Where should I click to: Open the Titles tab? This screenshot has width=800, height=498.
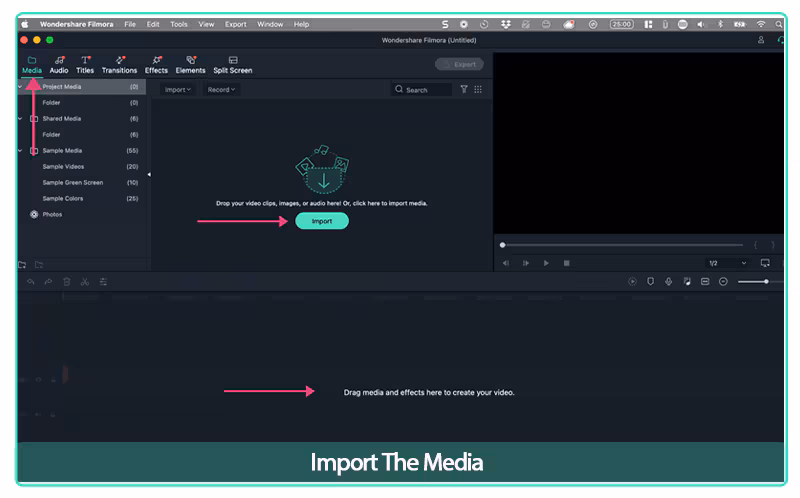tap(85, 65)
